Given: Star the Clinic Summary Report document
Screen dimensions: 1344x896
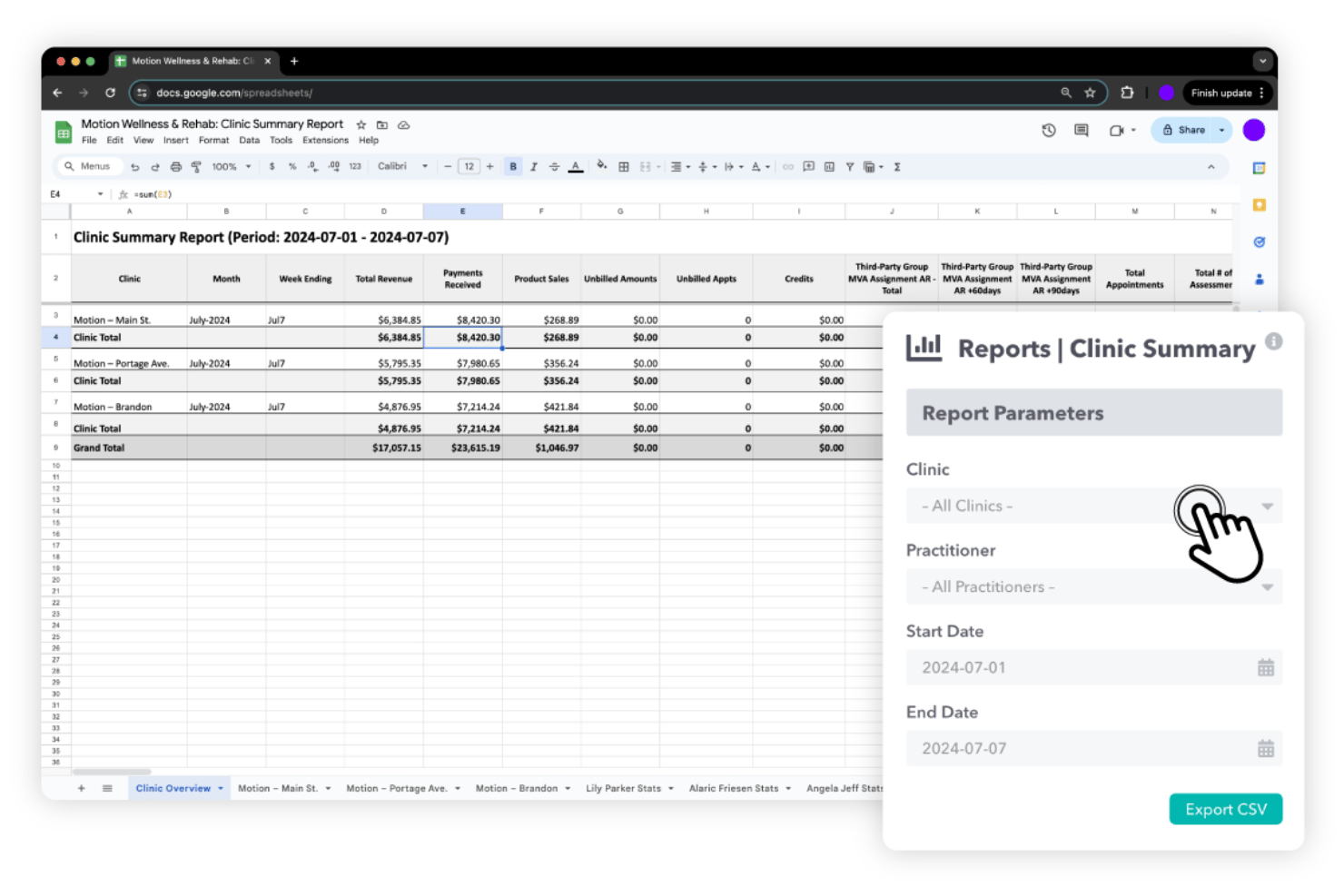Looking at the screenshot, I should (361, 125).
